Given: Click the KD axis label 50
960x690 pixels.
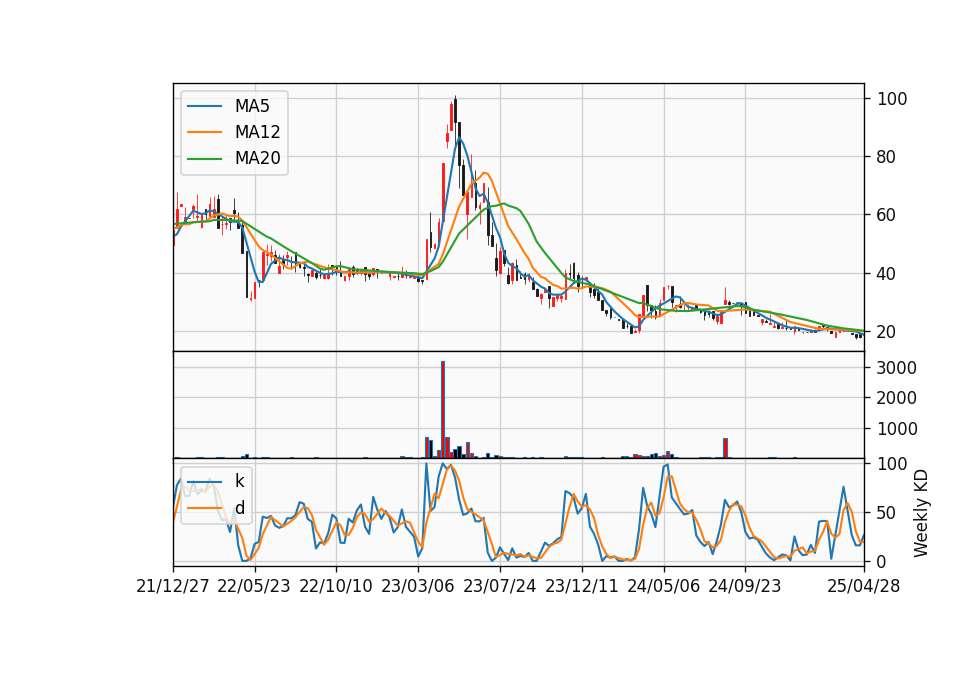Looking at the screenshot, I should pos(887,513).
